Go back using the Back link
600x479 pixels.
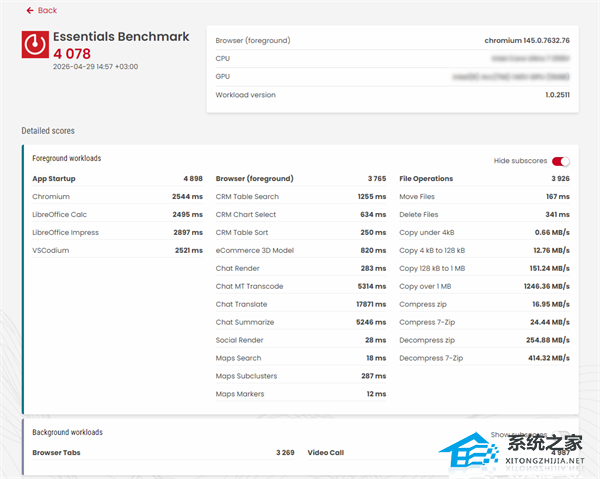click(x=41, y=10)
